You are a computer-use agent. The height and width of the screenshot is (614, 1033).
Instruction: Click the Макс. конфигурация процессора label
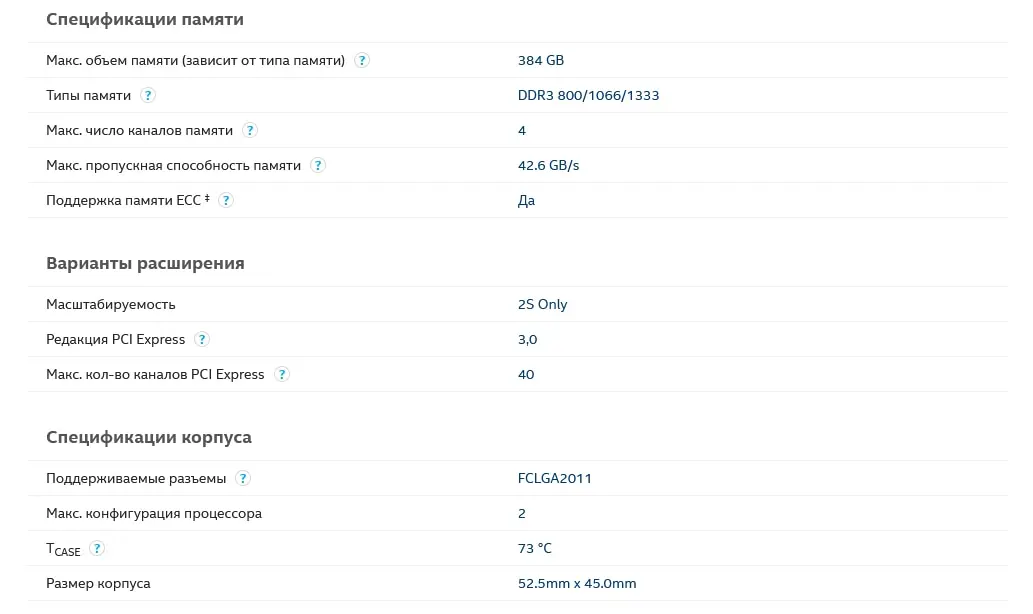tap(154, 513)
